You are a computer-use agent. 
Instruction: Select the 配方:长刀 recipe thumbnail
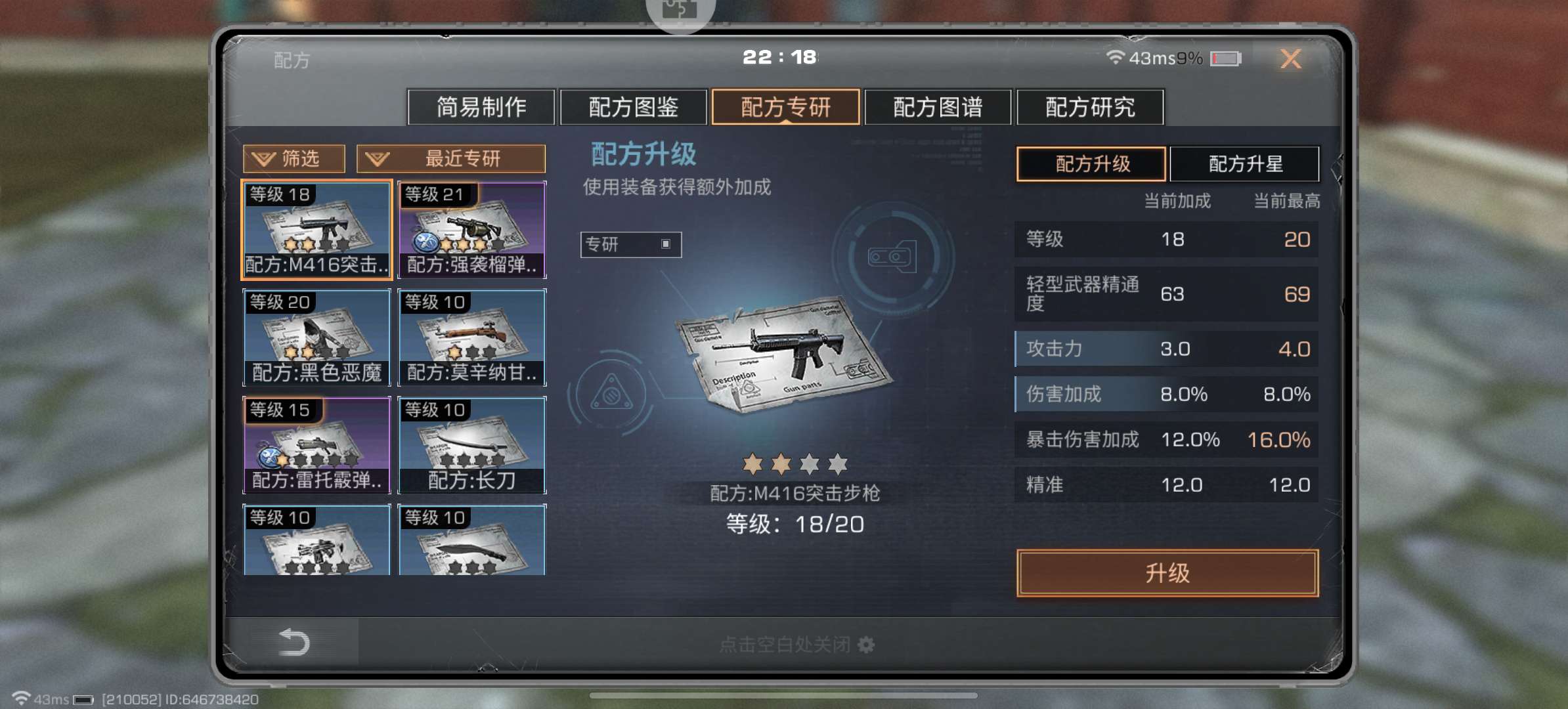472,445
